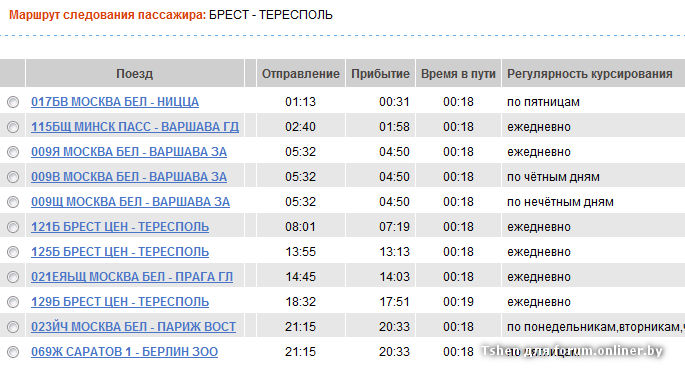Click the Время в пути column header
The image size is (685, 374).
tap(458, 73)
